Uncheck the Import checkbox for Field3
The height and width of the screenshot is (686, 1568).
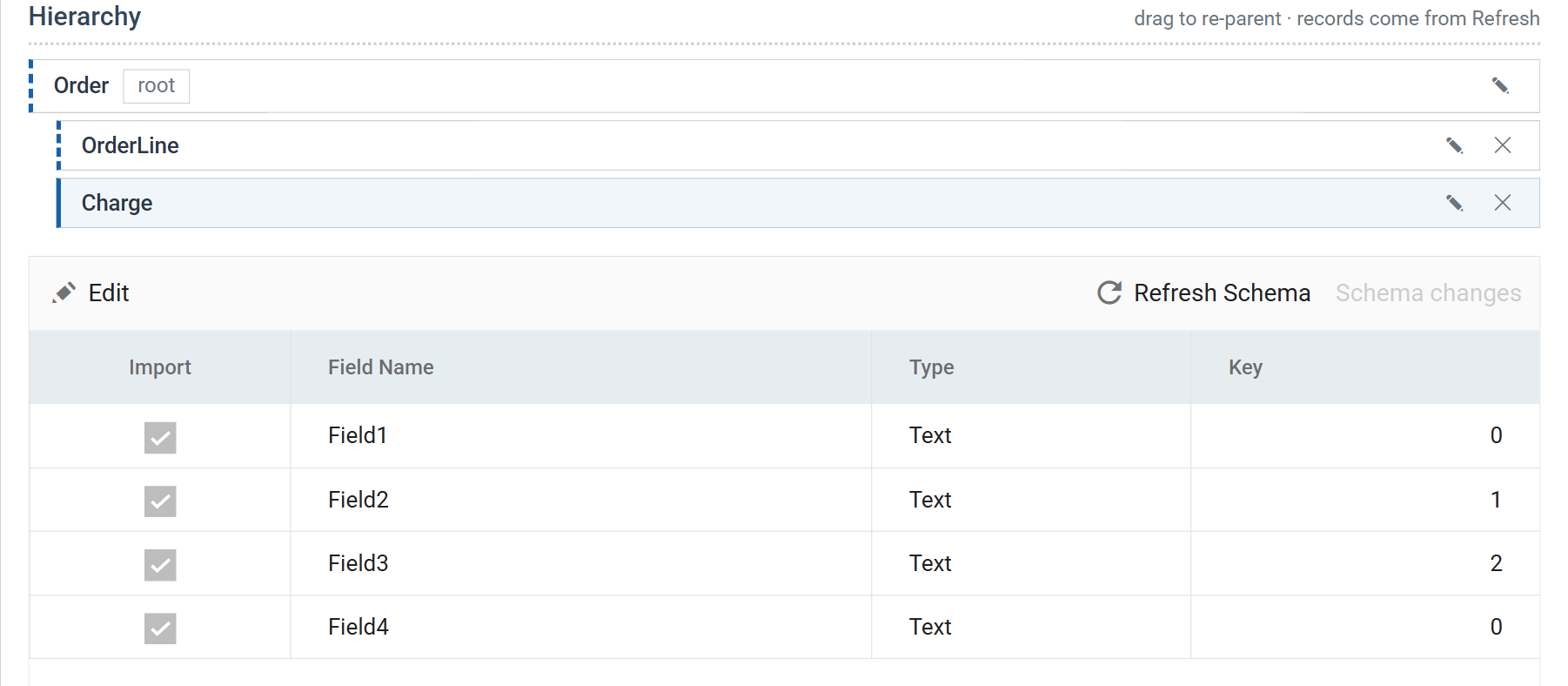pyautogui.click(x=160, y=565)
